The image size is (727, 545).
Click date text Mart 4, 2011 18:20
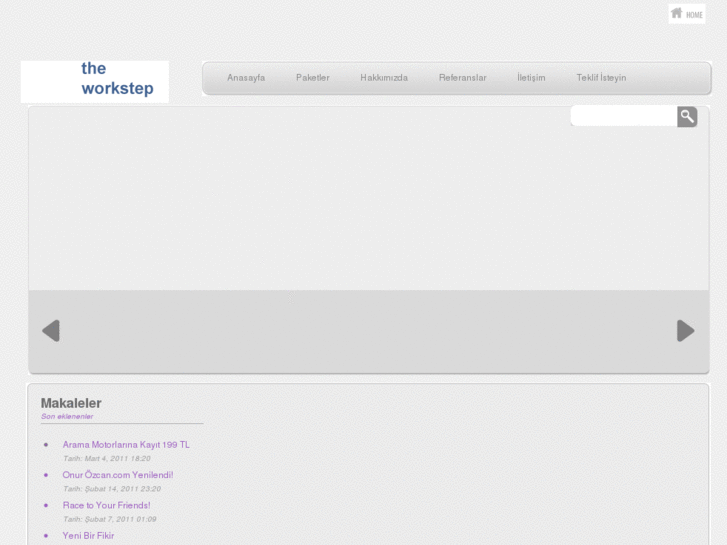[x=117, y=458]
